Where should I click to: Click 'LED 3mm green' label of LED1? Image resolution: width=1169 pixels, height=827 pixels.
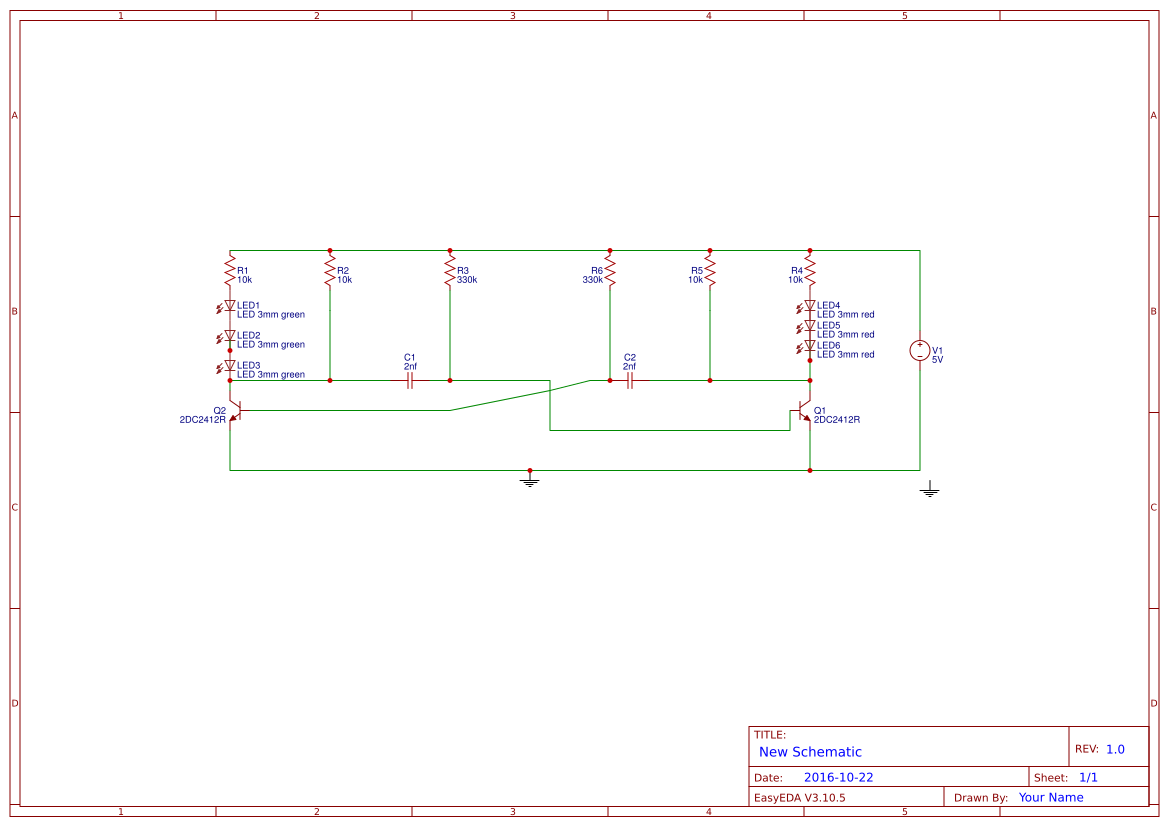[x=271, y=315]
